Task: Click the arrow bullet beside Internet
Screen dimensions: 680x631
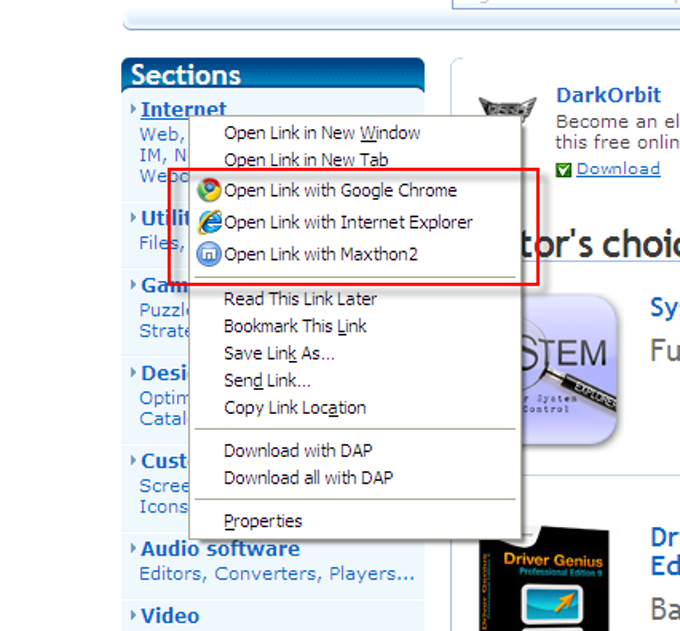Action: point(133,109)
